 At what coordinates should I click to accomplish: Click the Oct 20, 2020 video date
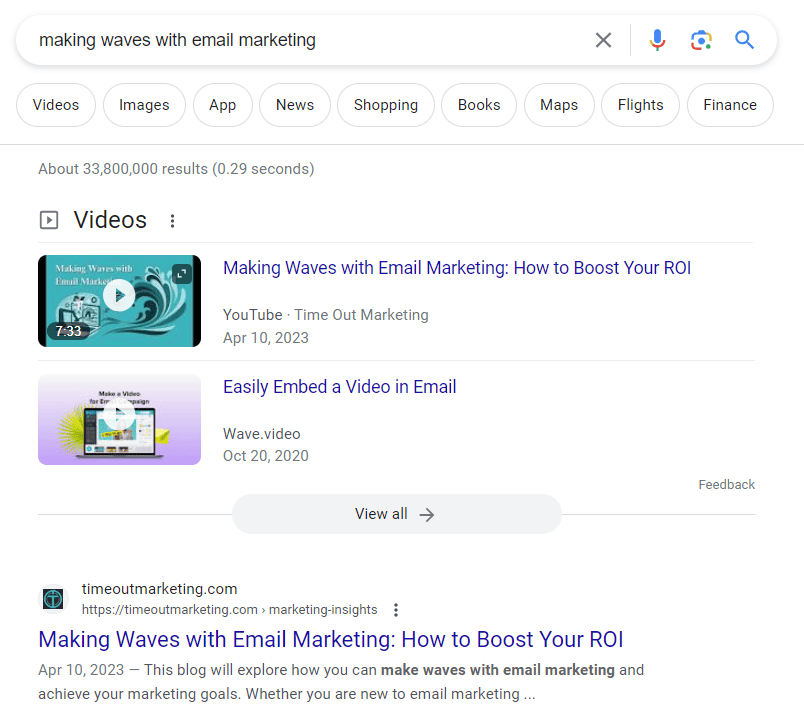[x=266, y=456]
